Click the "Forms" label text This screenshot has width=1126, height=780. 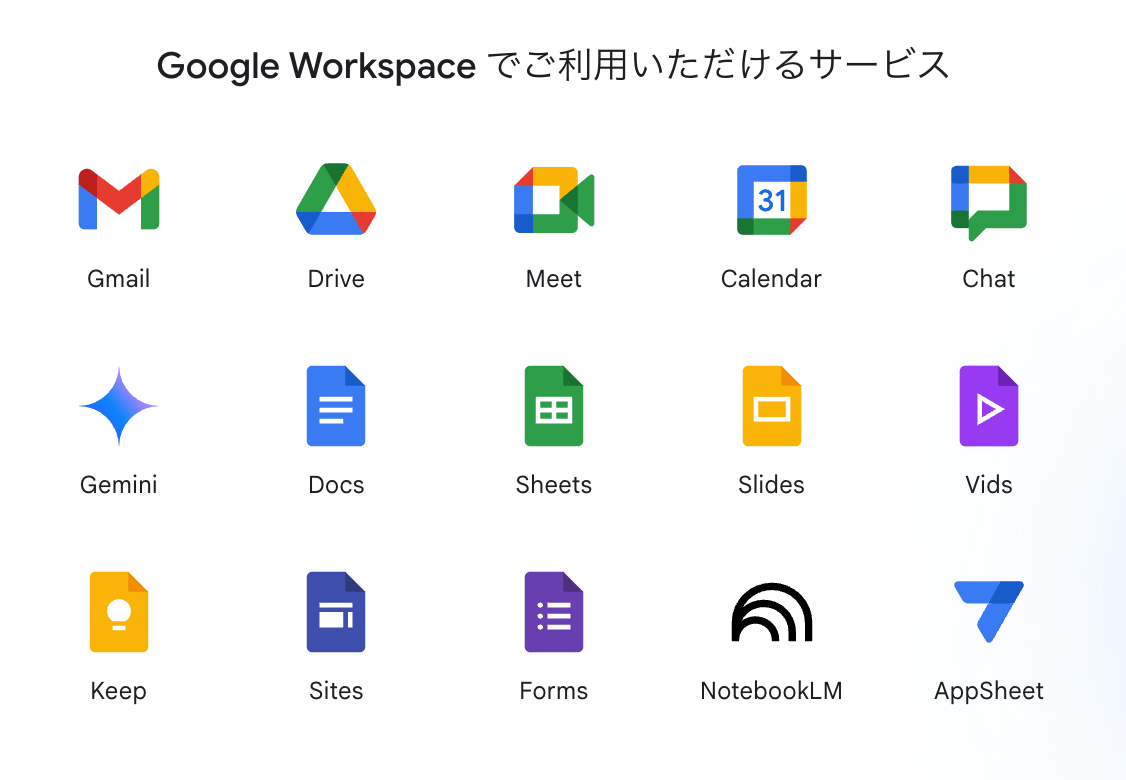pyautogui.click(x=554, y=691)
